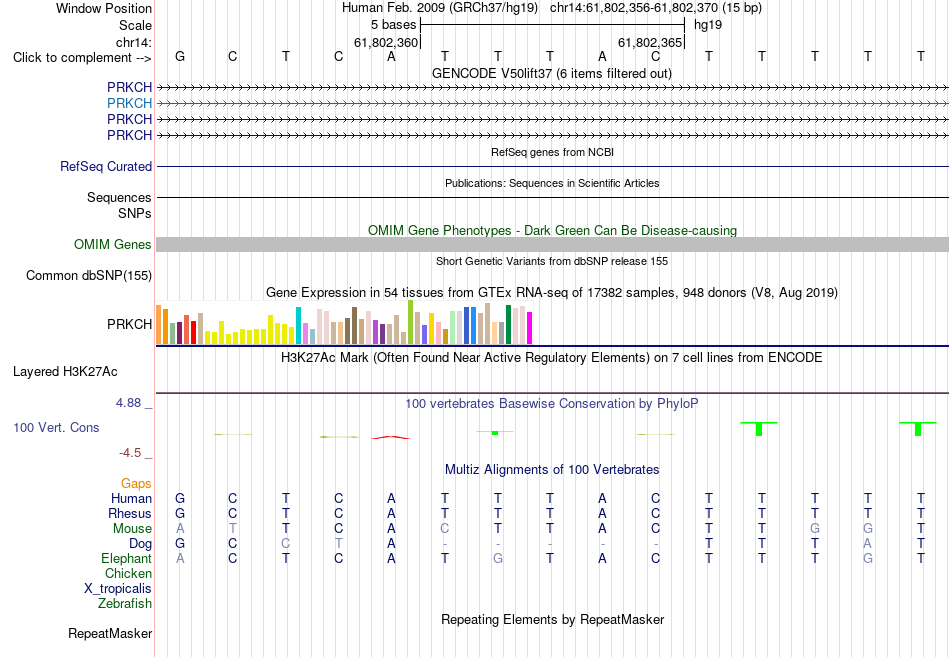Click the Zebrafish species label
Image resolution: width=950 pixels, height=657 pixels.
(125, 603)
